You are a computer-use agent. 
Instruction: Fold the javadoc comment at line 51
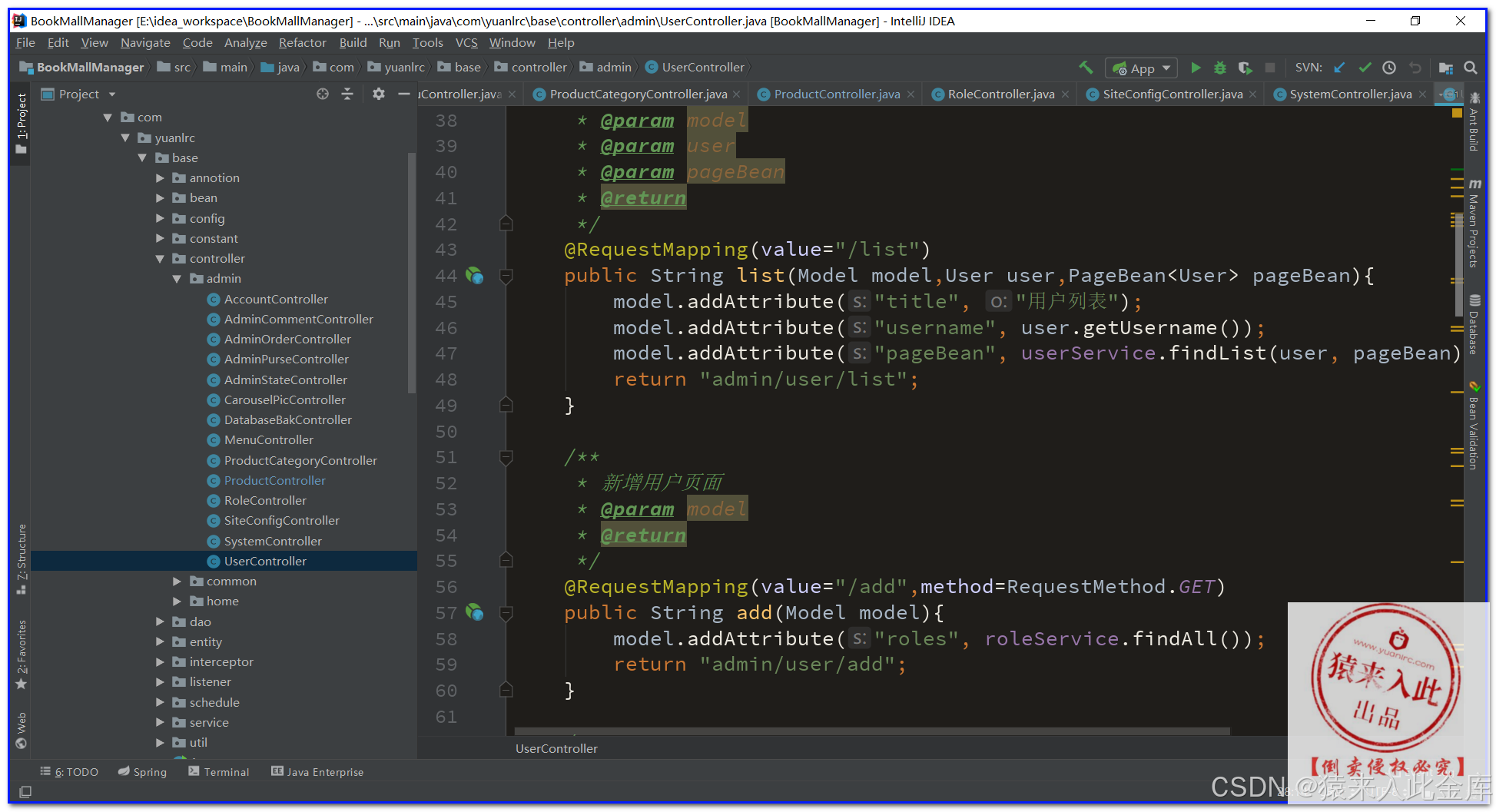[x=506, y=458]
